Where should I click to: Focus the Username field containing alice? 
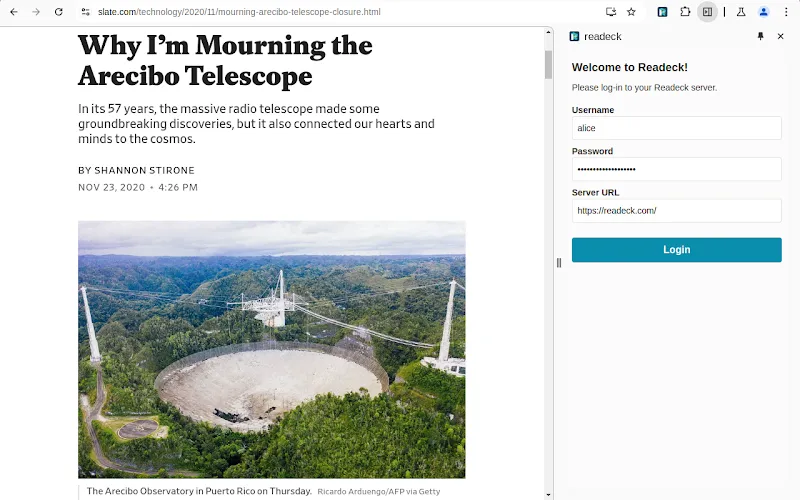tap(676, 128)
